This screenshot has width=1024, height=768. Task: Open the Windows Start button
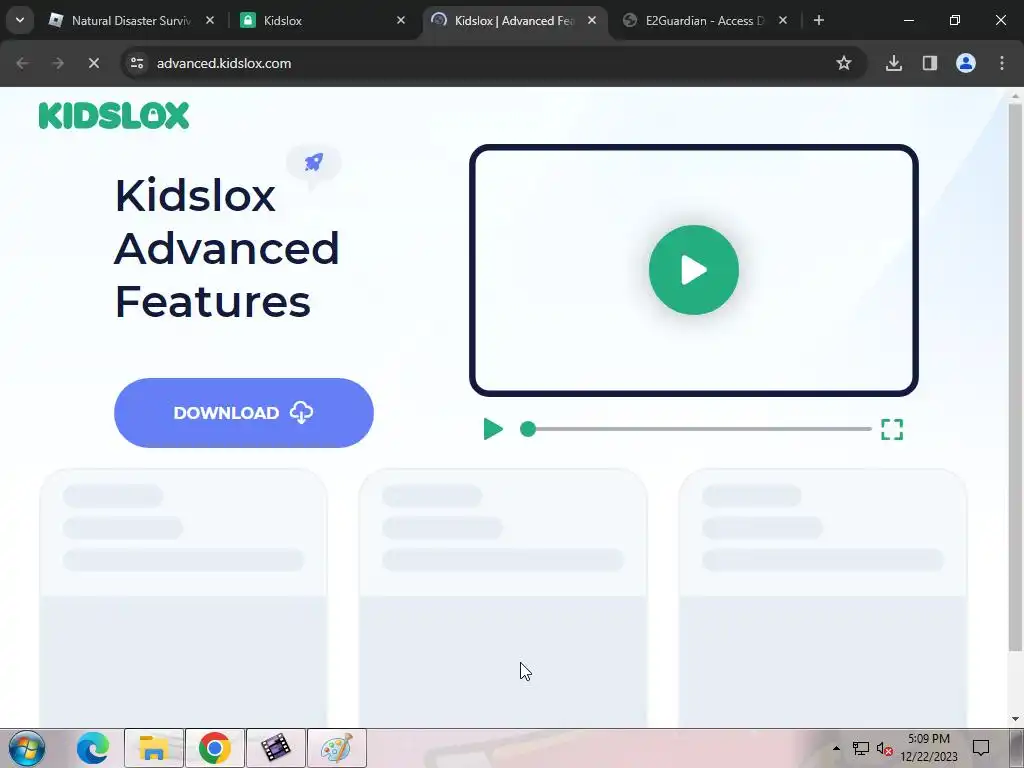coord(27,748)
